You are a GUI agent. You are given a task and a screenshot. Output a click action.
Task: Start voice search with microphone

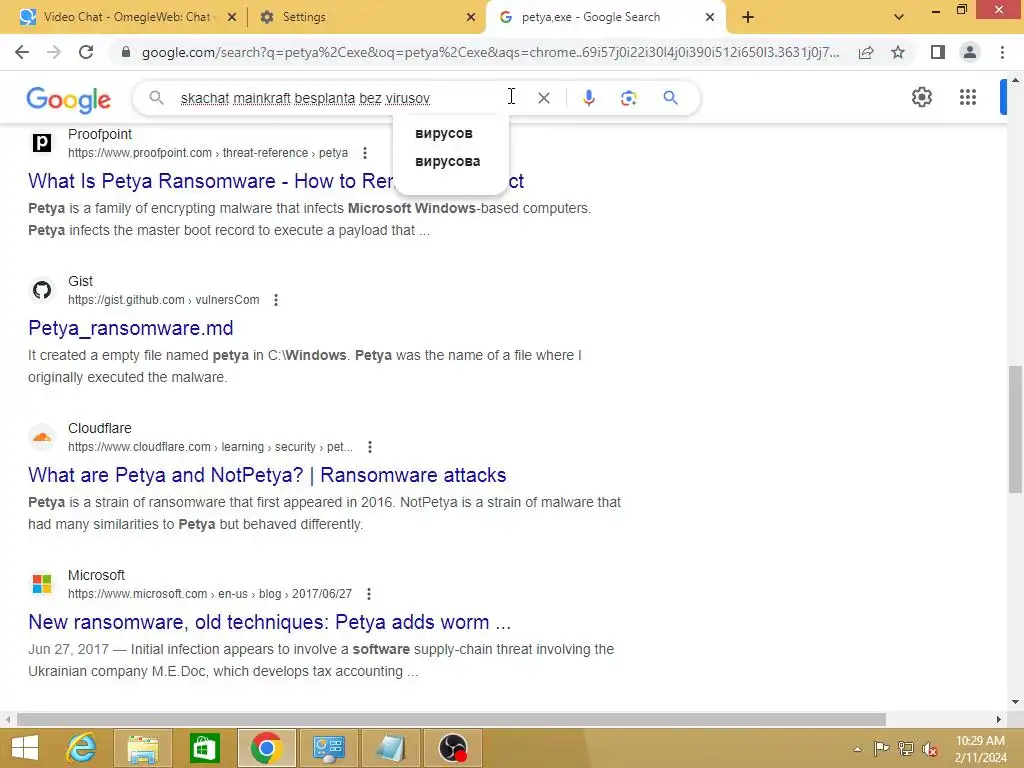(x=588, y=98)
